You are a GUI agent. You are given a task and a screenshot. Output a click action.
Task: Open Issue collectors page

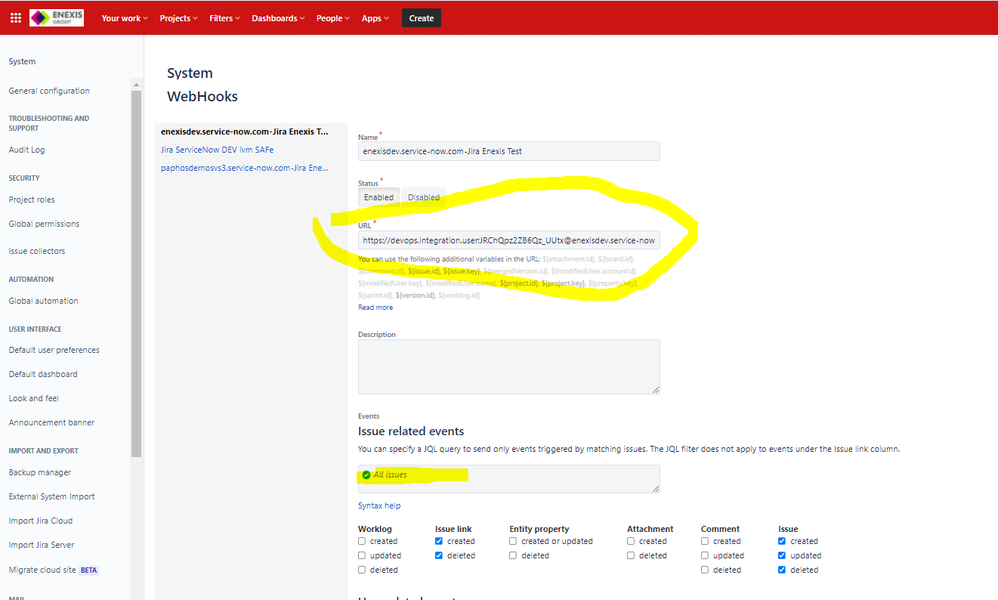click(37, 251)
